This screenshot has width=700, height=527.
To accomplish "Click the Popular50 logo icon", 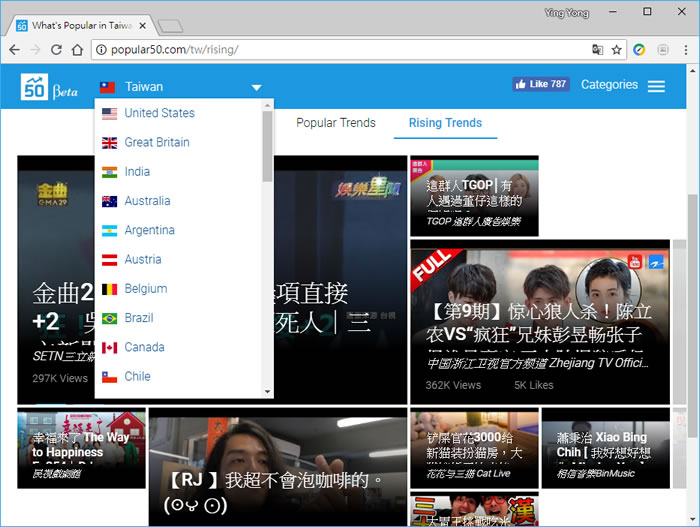I will [34, 87].
